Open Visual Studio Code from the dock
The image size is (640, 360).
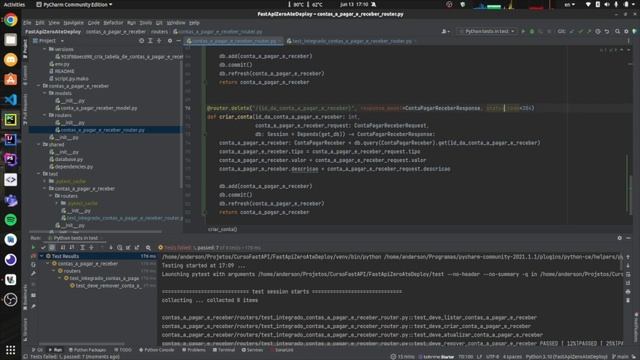point(11,100)
